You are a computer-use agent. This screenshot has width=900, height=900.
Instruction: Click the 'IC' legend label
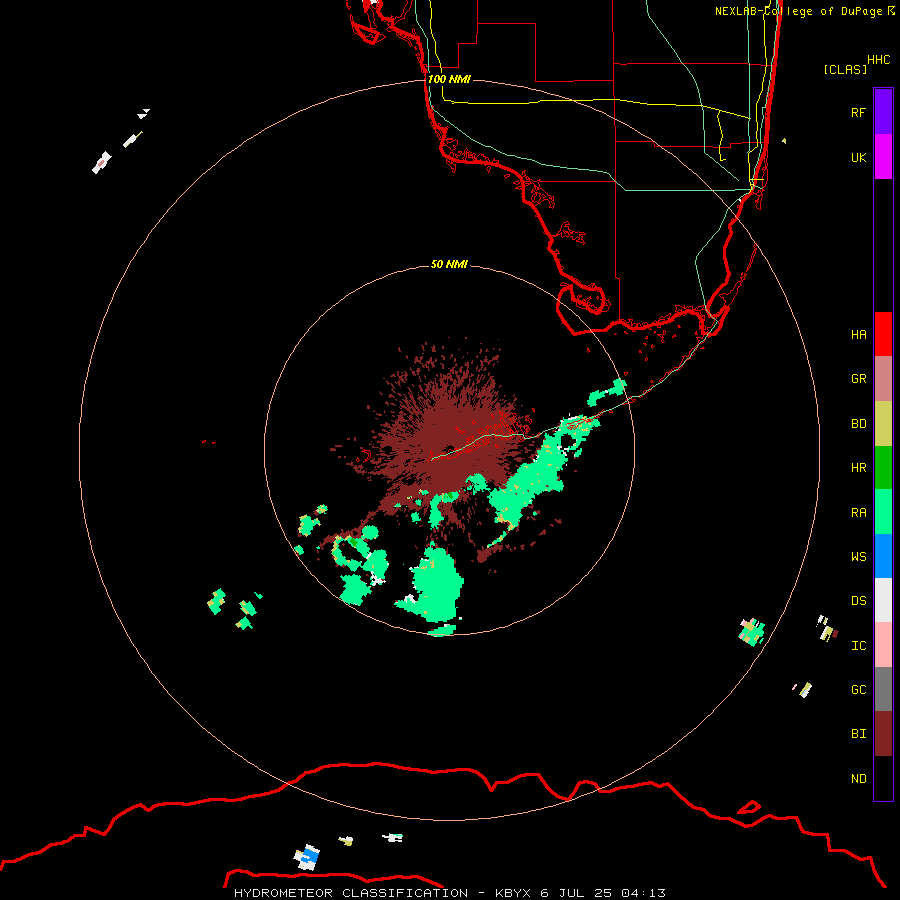click(858, 646)
